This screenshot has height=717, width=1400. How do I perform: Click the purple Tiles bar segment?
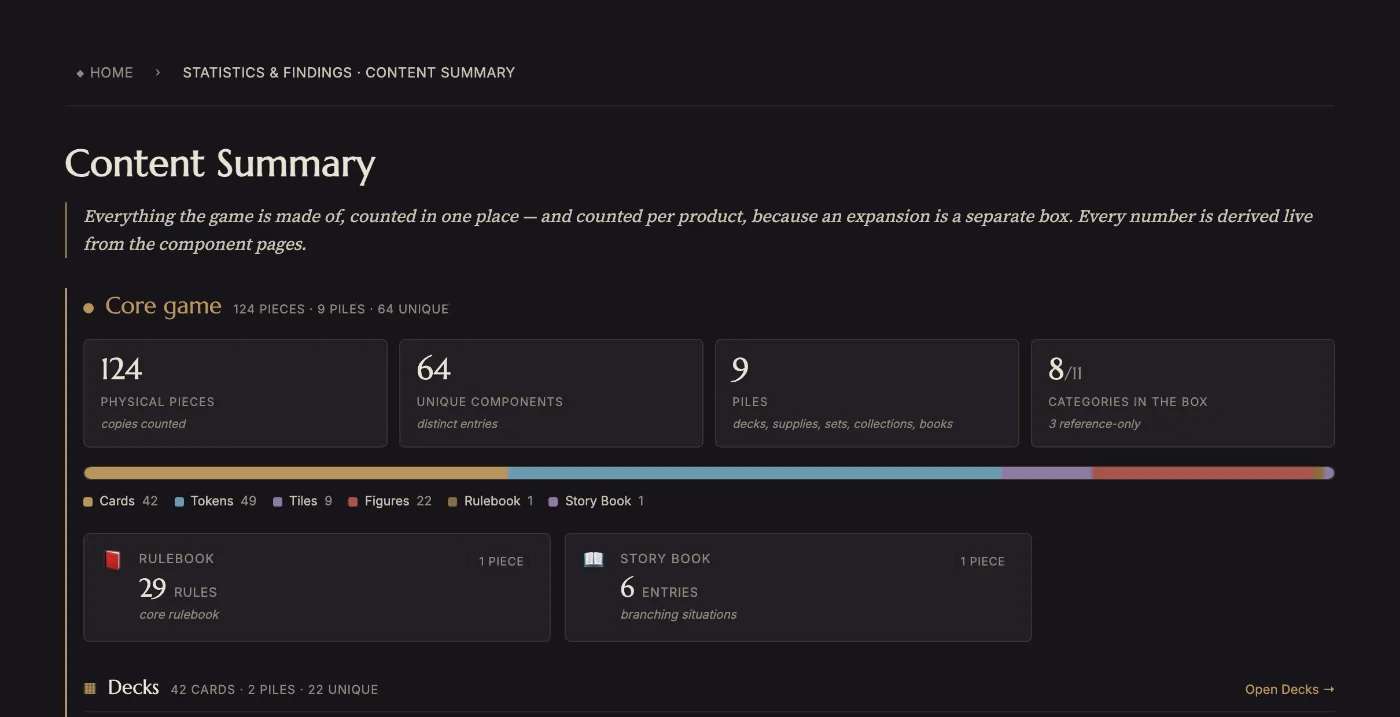tap(1047, 473)
